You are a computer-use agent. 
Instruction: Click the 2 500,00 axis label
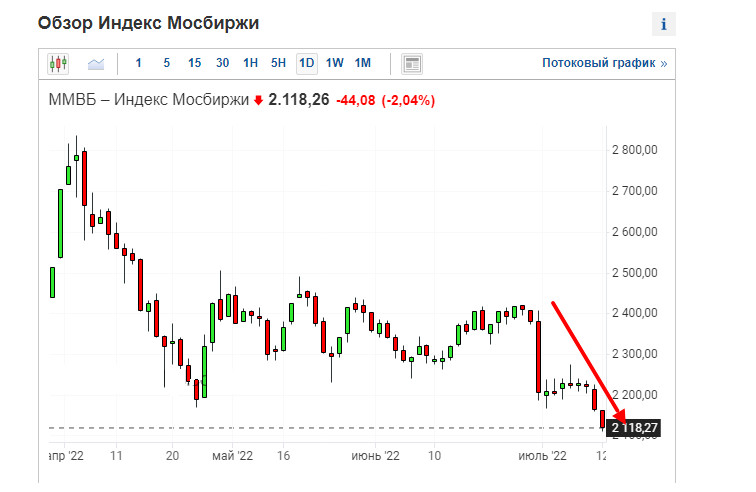tap(634, 273)
